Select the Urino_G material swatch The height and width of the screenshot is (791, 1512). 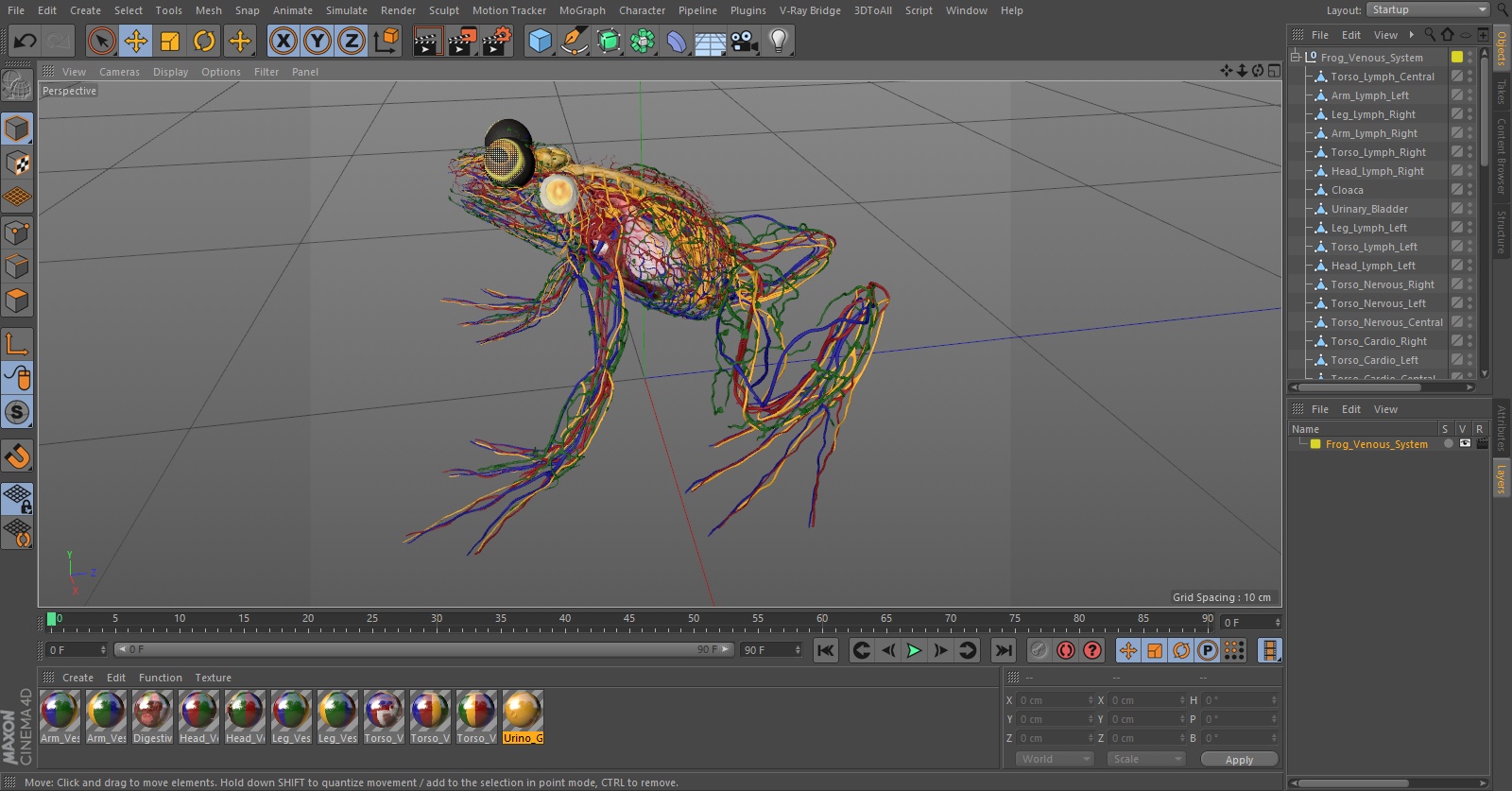click(523, 717)
